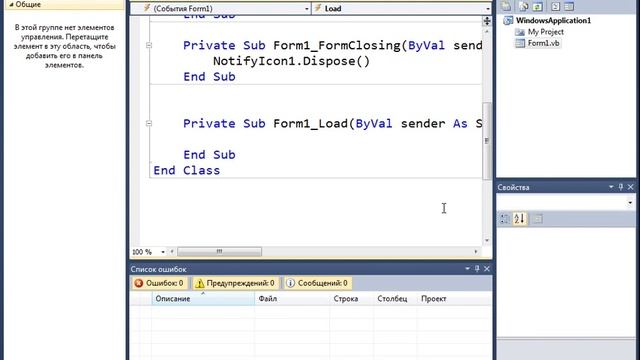Click the Property Pages icon in Свойства panel
This screenshot has width=640, height=360.
point(538,219)
